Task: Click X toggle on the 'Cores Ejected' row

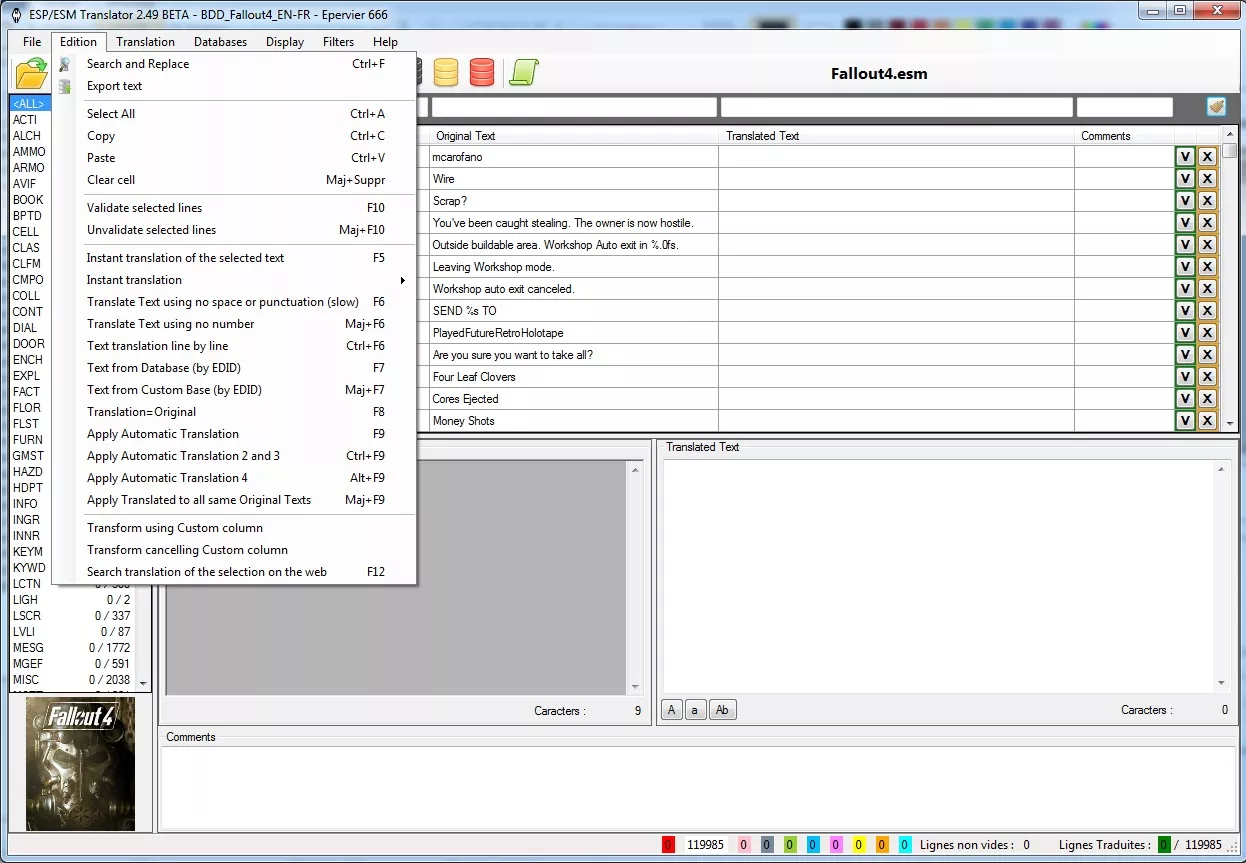Action: pos(1207,399)
